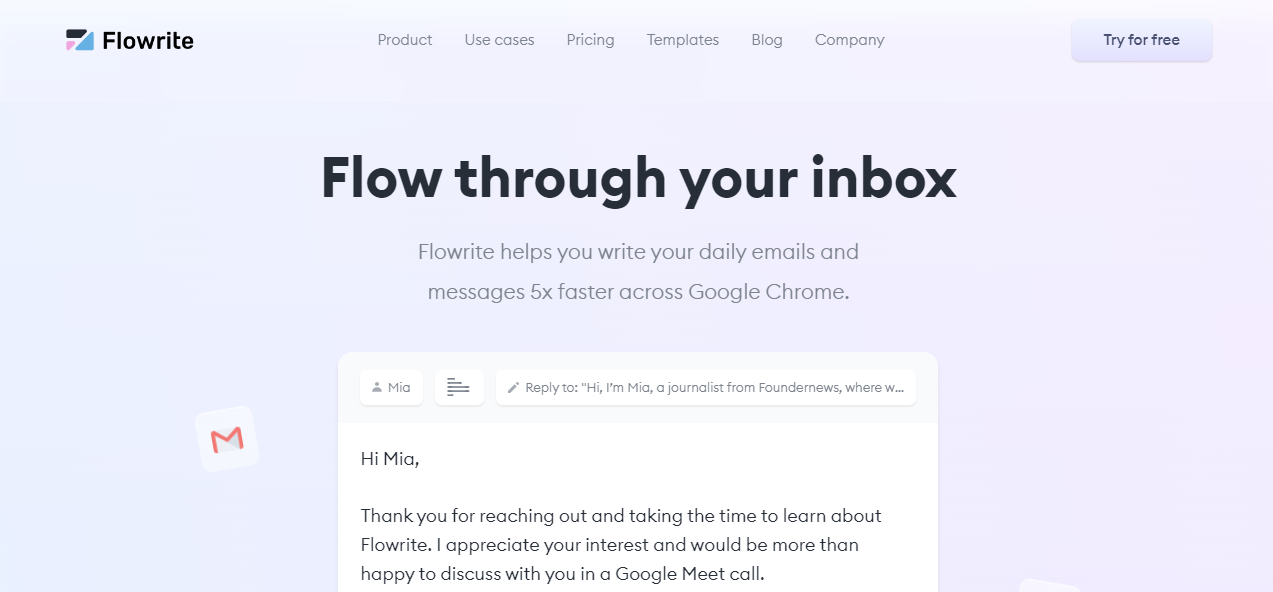Open the Use cases menu

(x=499, y=40)
